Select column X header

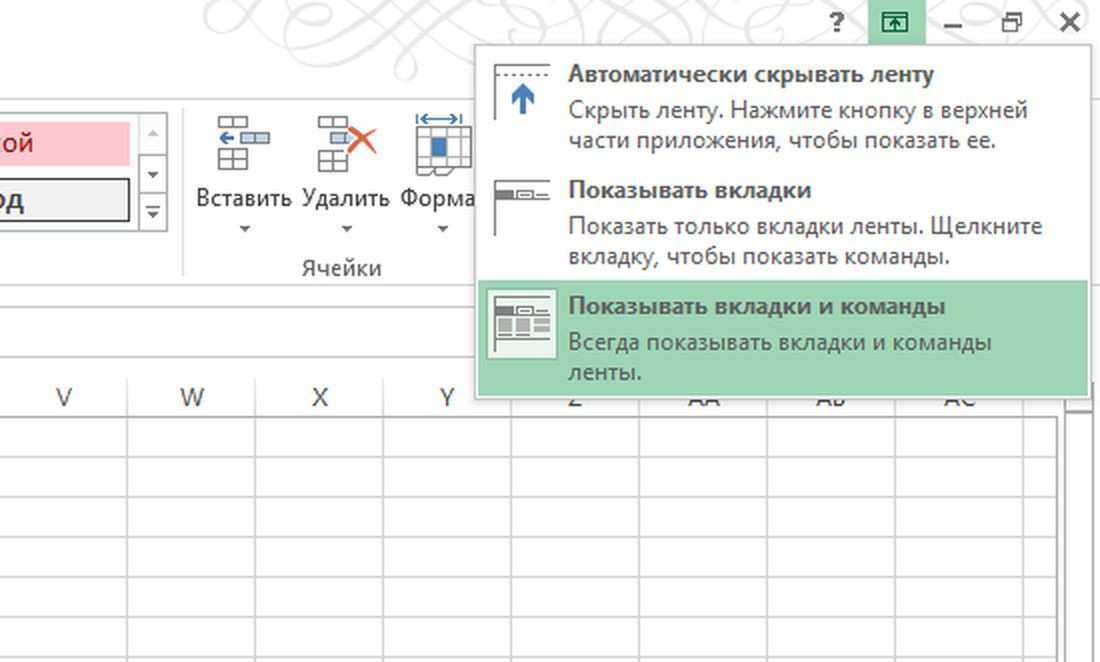pos(319,397)
